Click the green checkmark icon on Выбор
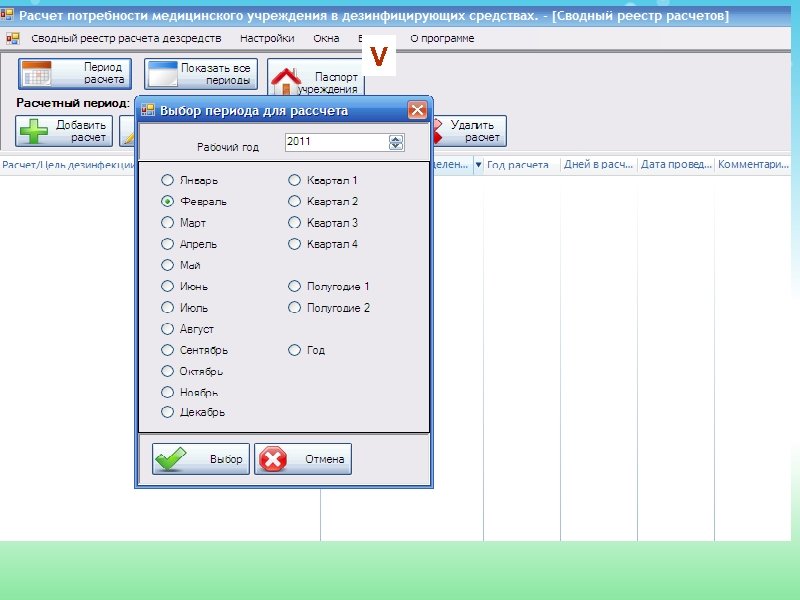The image size is (800, 600). click(171, 459)
